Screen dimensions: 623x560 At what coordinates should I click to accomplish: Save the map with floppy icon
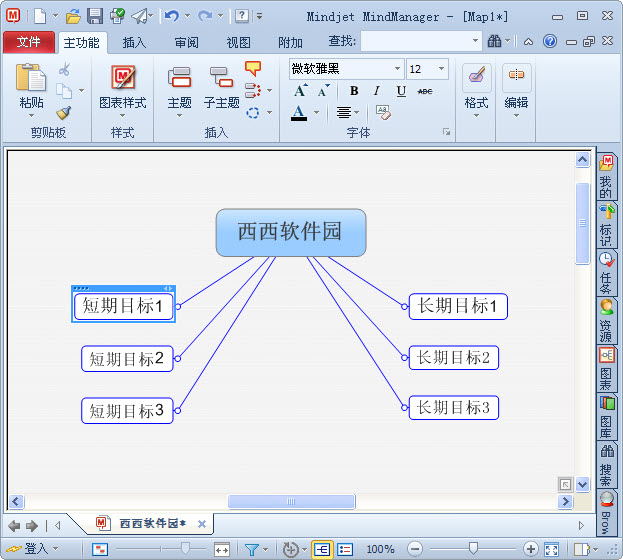click(x=95, y=16)
